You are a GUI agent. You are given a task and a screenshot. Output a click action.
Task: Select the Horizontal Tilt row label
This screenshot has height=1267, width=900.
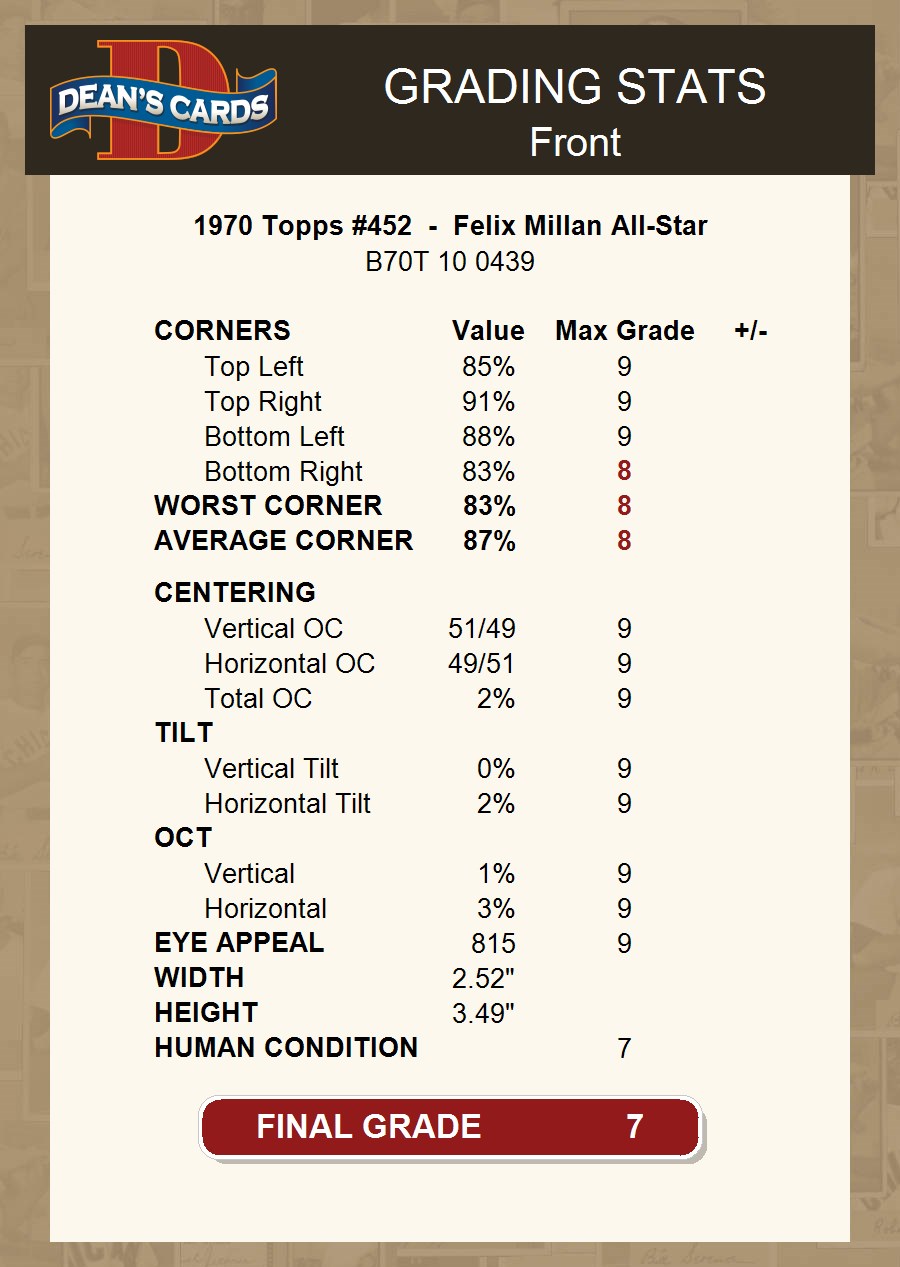tap(287, 804)
